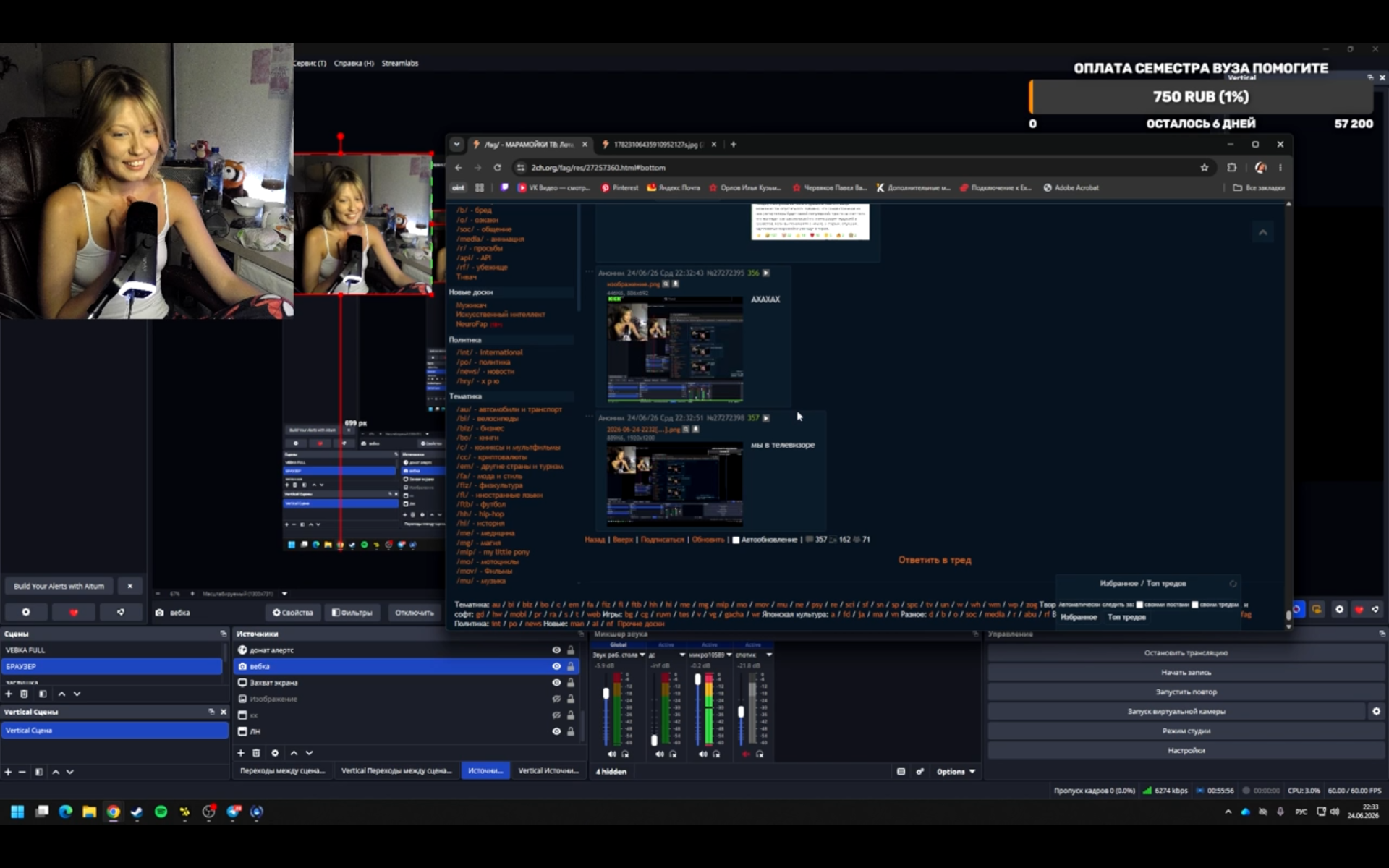Open the Справка (H) menu
Image resolution: width=1389 pixels, height=868 pixels.
click(x=354, y=63)
